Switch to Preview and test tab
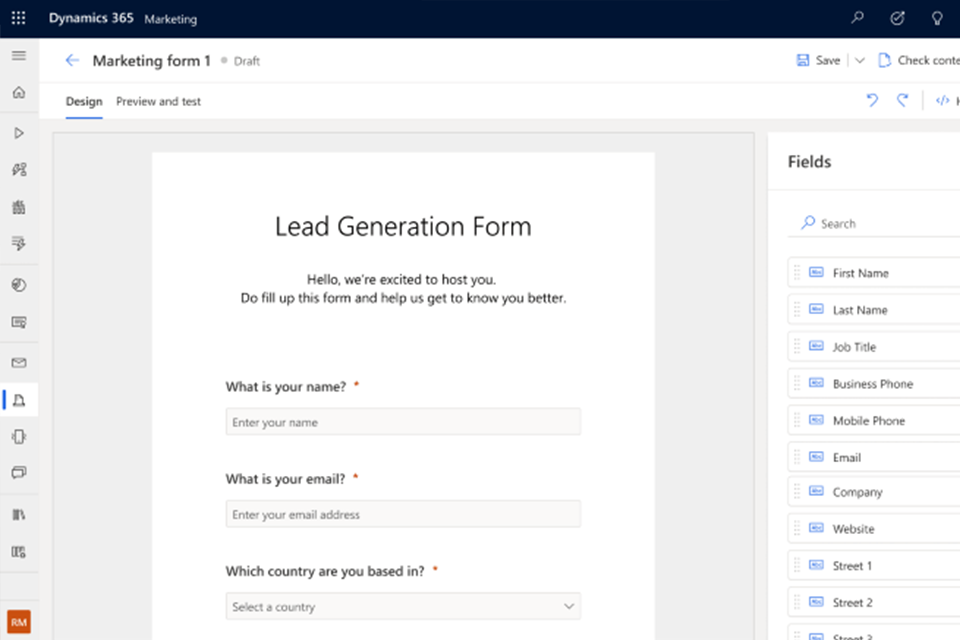Viewport: 960px width, 640px height. [158, 101]
